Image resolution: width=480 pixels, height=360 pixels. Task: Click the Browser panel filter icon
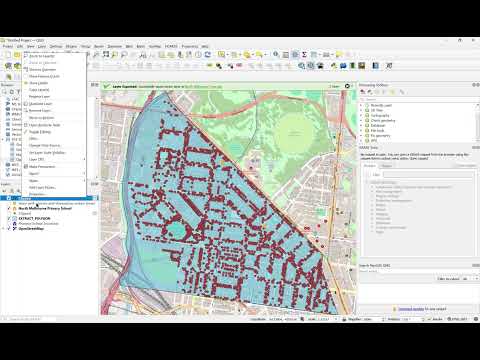tap(18, 92)
